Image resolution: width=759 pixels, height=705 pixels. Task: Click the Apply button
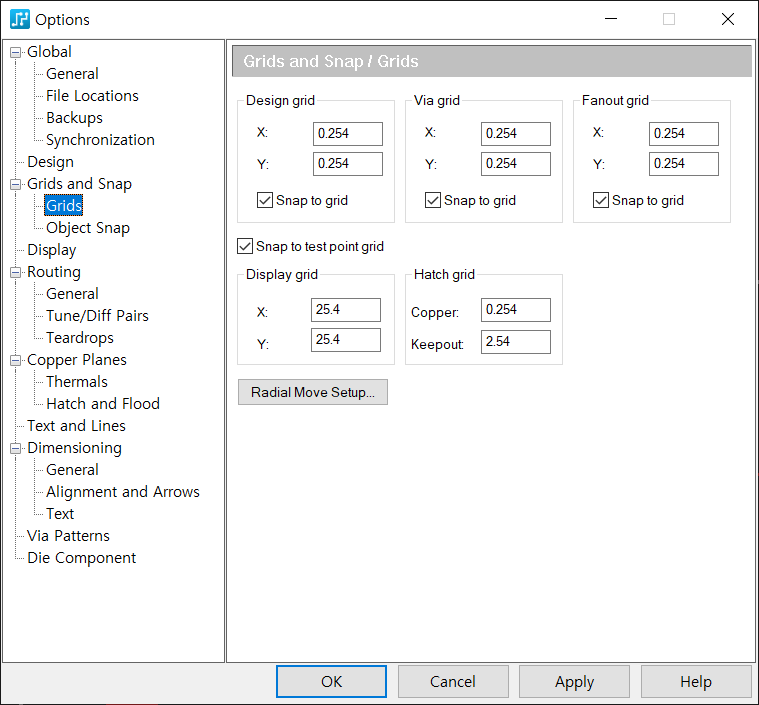tap(574, 682)
